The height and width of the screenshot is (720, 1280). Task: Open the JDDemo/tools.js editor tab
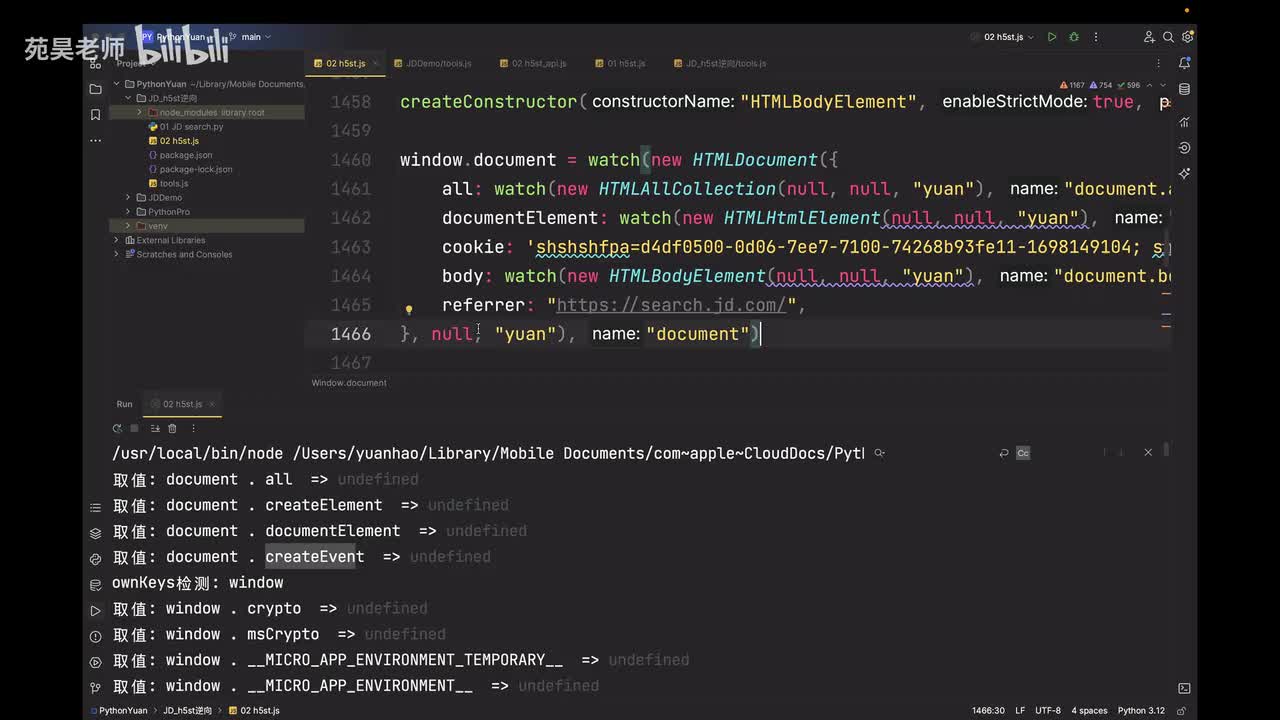[432, 63]
